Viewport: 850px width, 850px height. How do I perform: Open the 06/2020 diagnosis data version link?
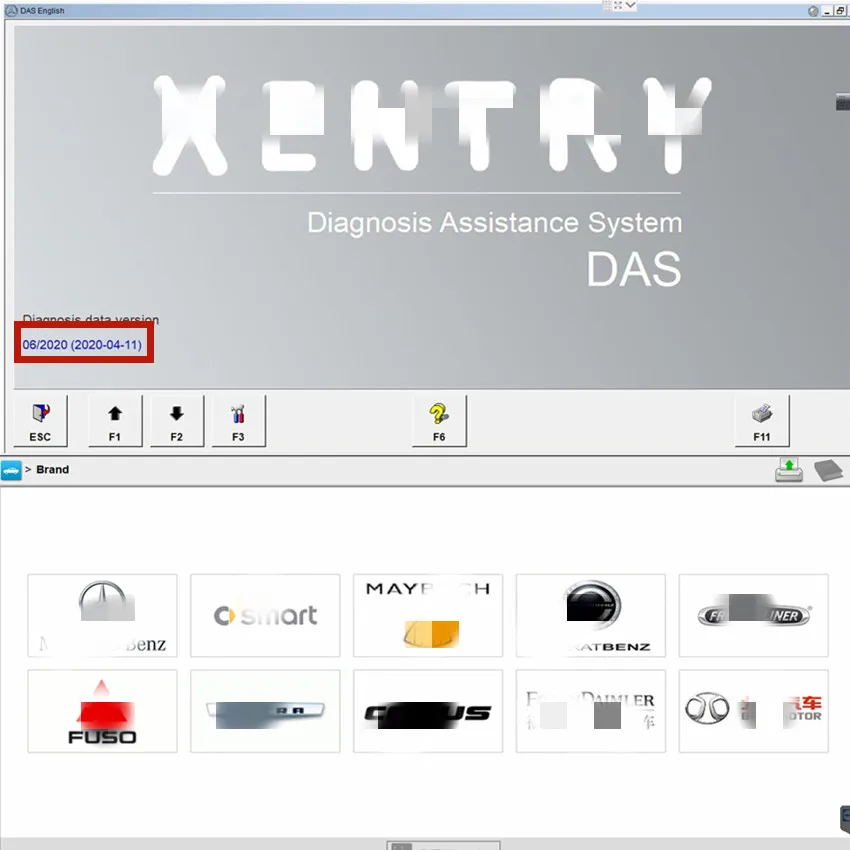(81, 344)
